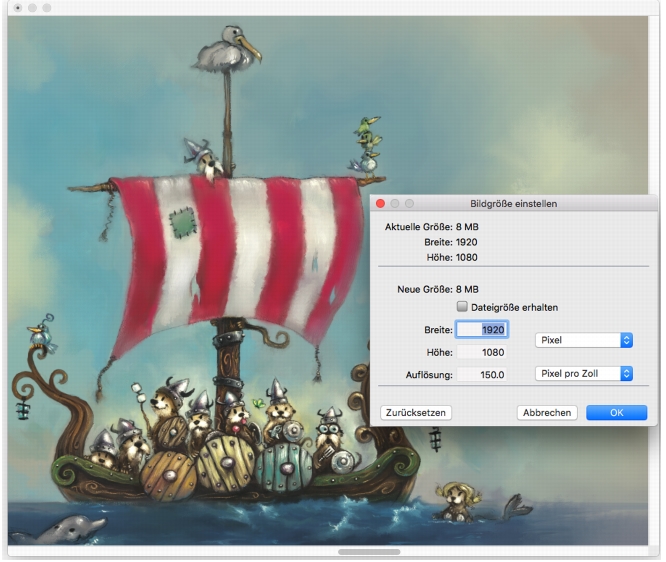Open the Pixel unit dropdown
The image size is (666, 562).
584,340
